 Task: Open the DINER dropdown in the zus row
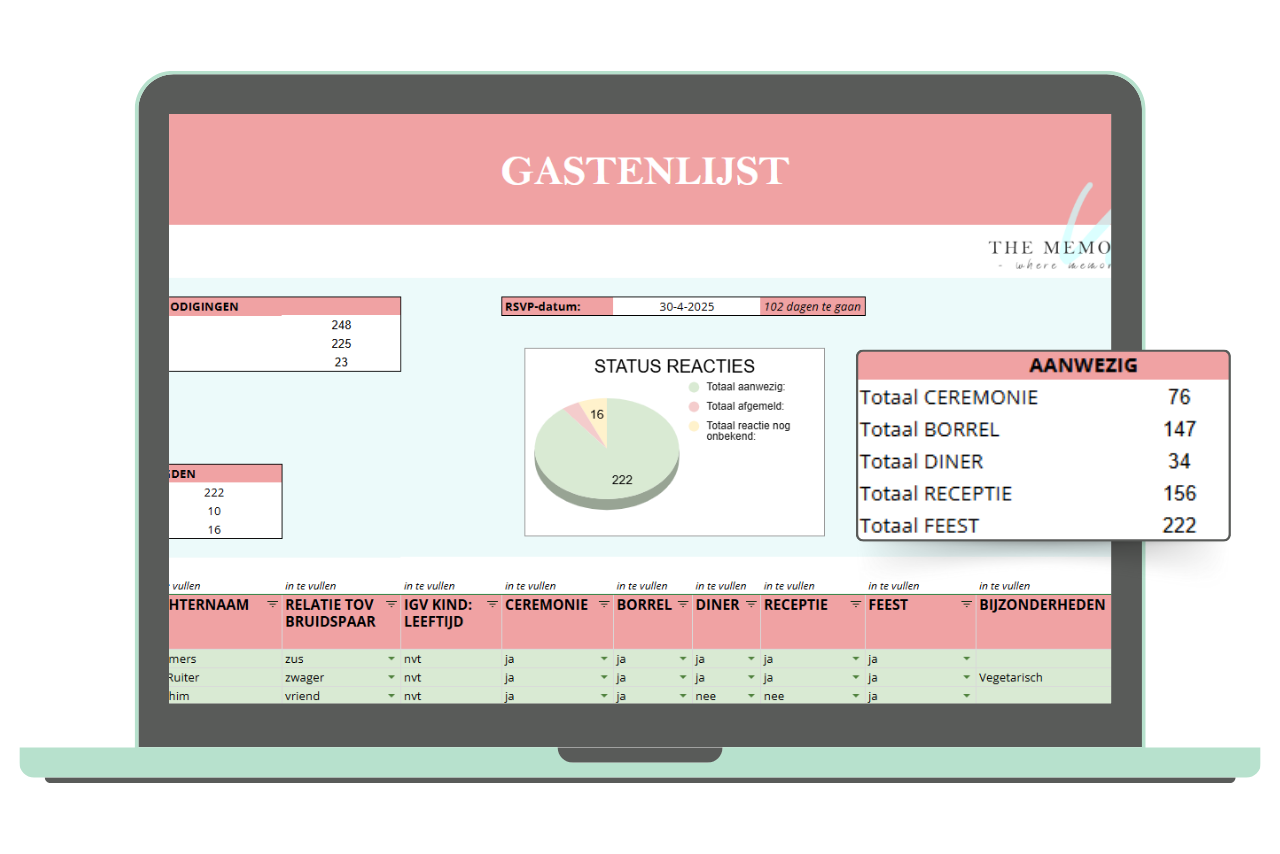pos(751,660)
